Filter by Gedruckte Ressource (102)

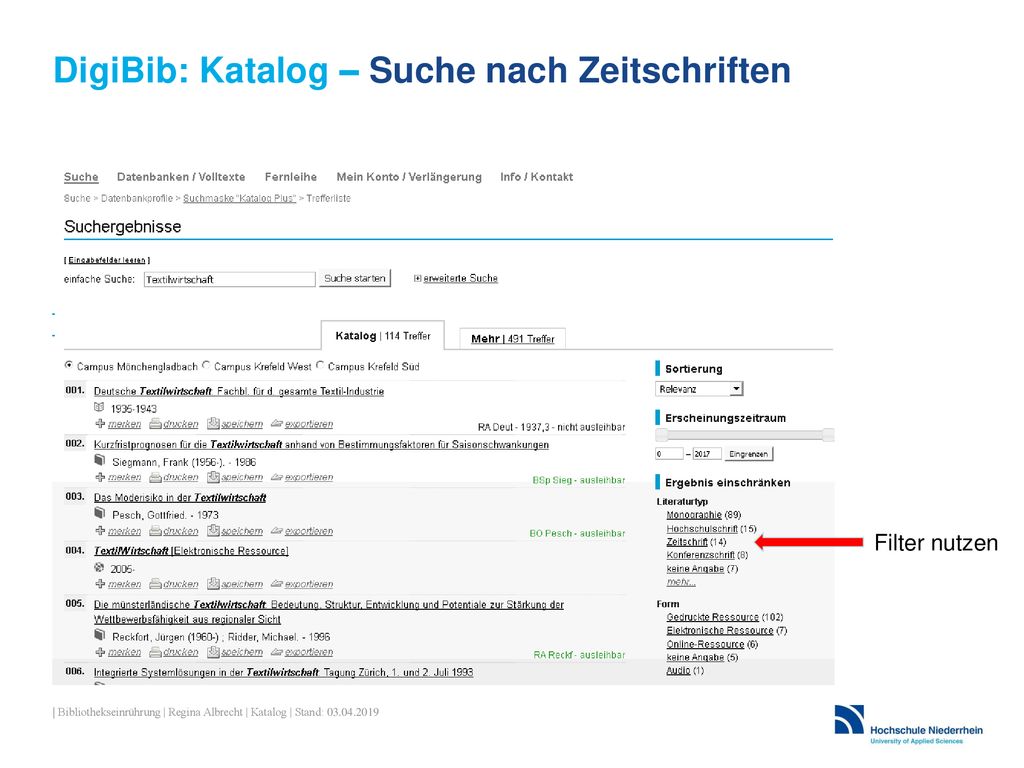pyautogui.click(x=725, y=617)
